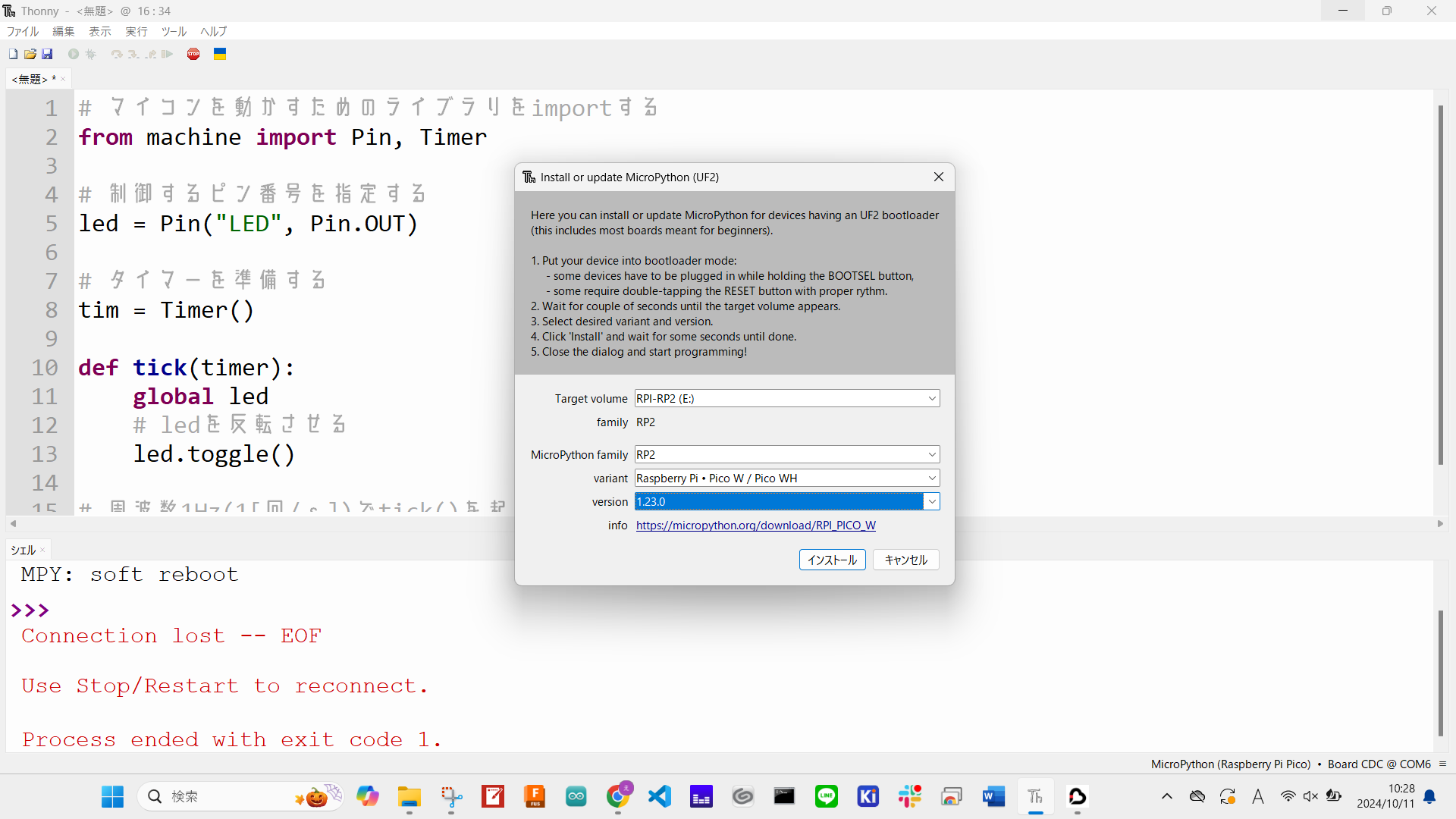1456x819 pixels.
Task: Click the インストール button
Action: click(x=832, y=560)
